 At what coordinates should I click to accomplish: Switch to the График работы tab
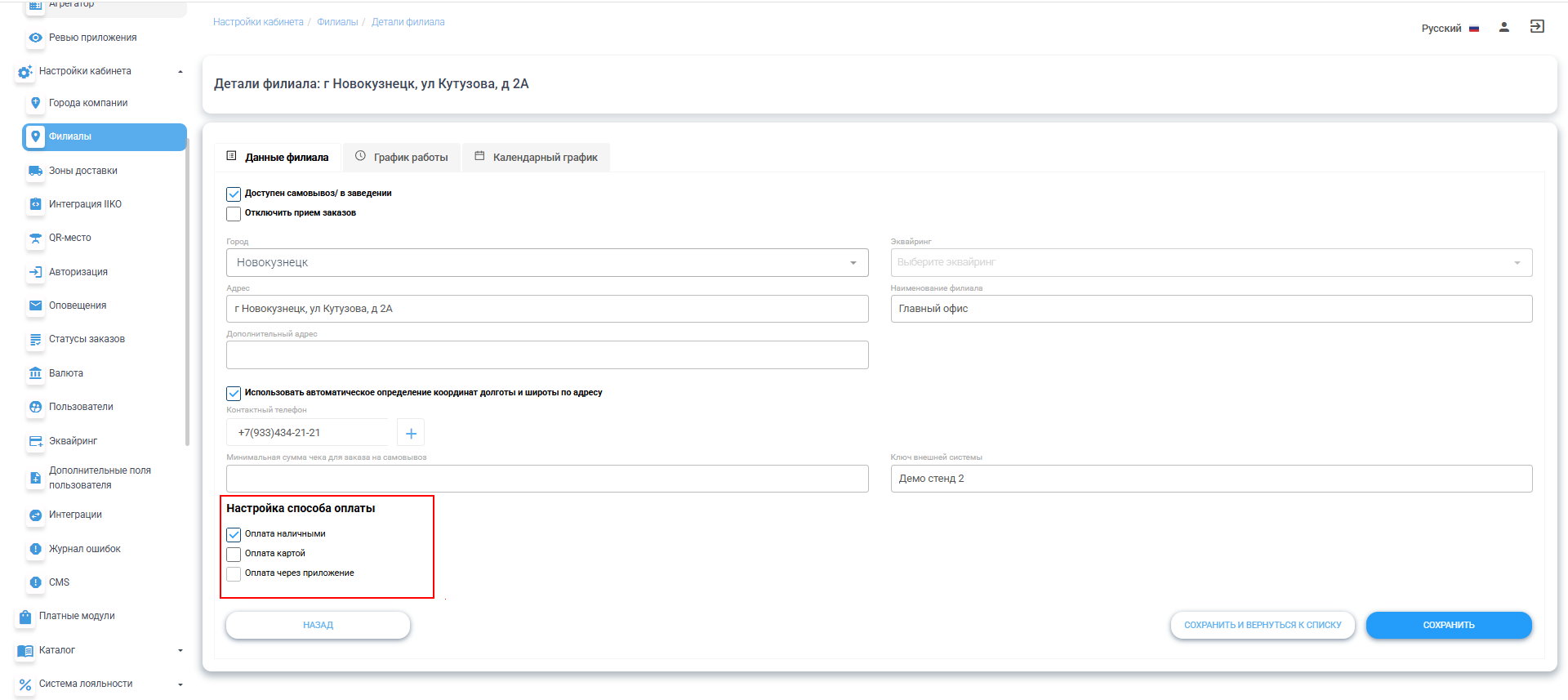coord(402,157)
